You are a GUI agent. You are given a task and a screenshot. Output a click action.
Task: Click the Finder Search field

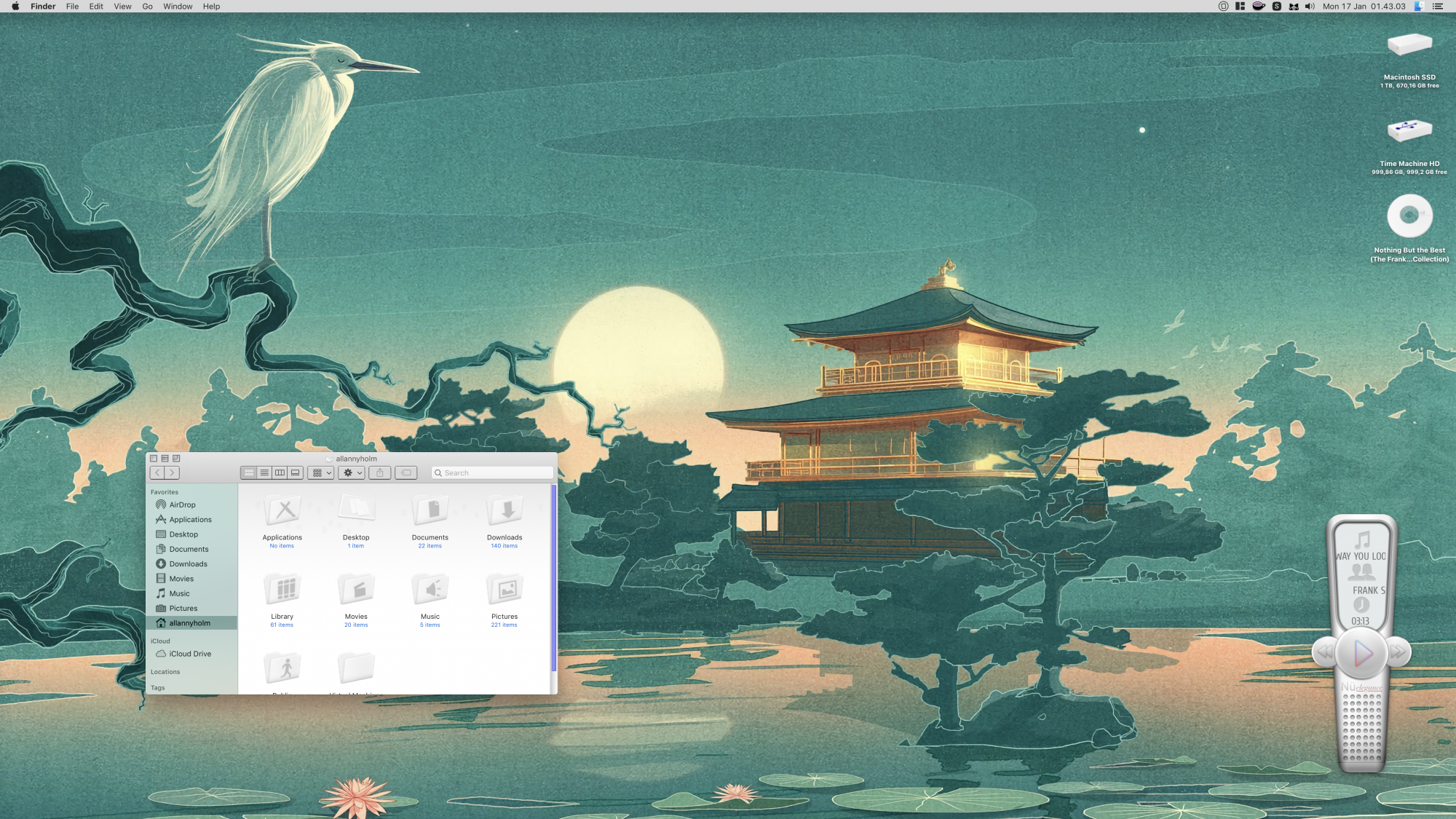tap(495, 472)
